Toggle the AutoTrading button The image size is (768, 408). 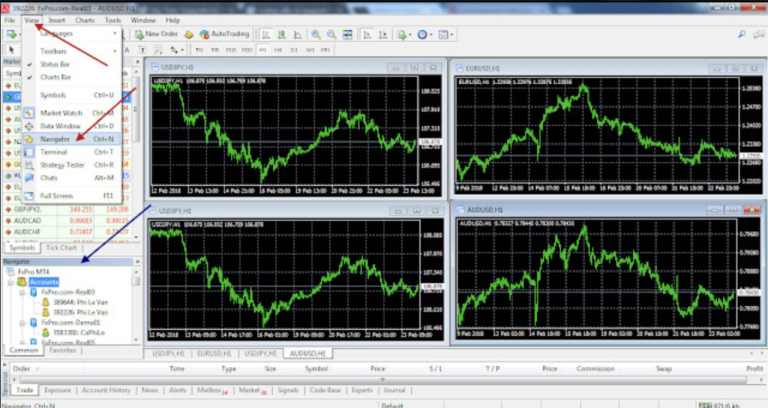(224, 34)
